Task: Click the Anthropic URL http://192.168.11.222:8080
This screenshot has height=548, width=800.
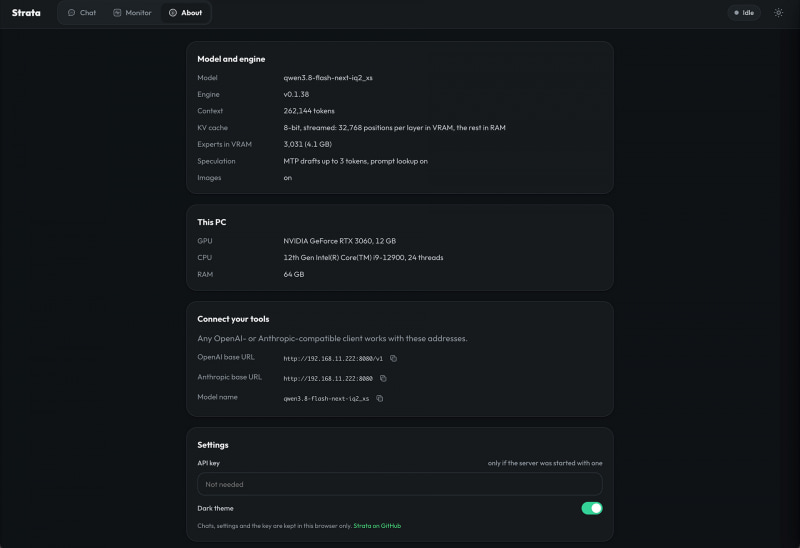Action: 328,378
